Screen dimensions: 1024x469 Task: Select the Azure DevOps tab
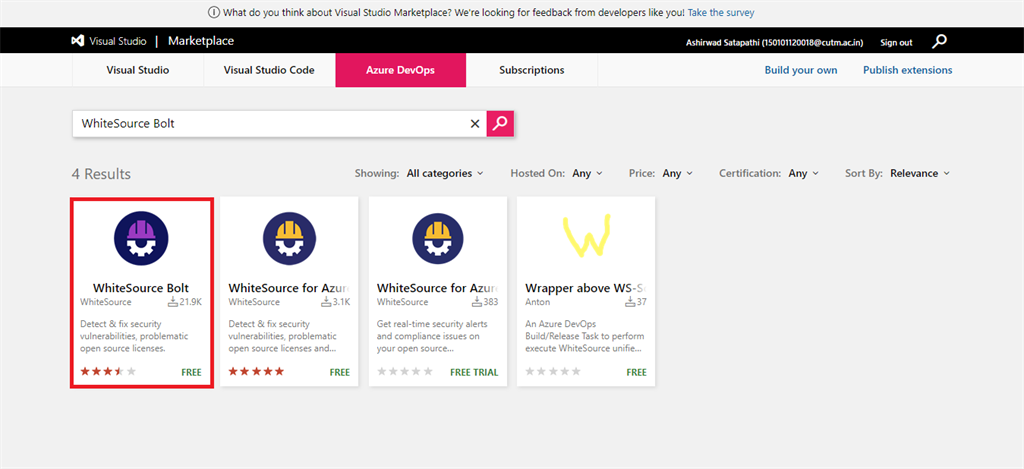(400, 70)
